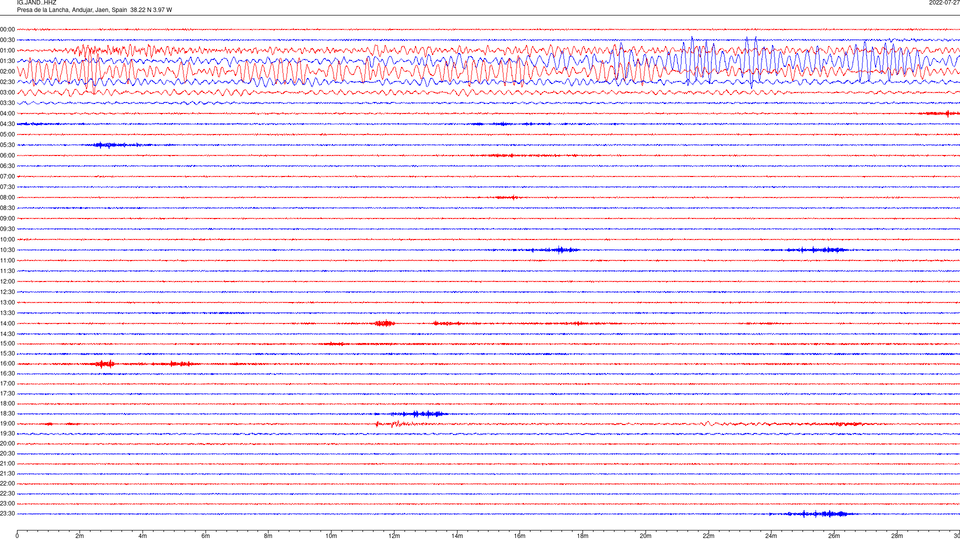Select the 16:00 trace time label

7,364
